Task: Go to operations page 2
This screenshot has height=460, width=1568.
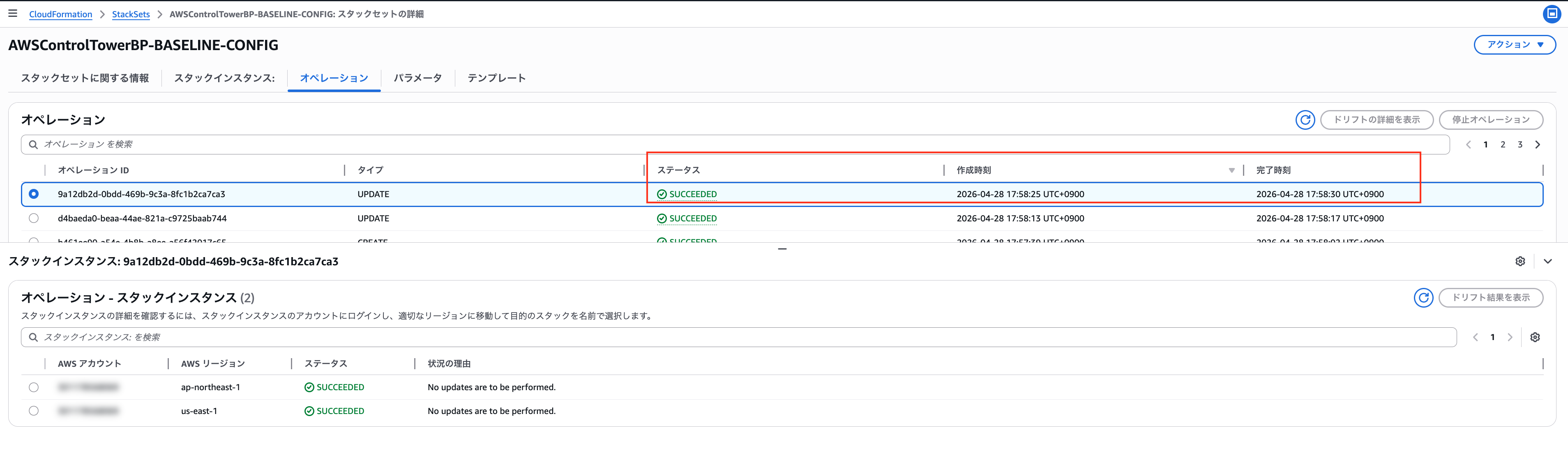Action: coord(1503,145)
